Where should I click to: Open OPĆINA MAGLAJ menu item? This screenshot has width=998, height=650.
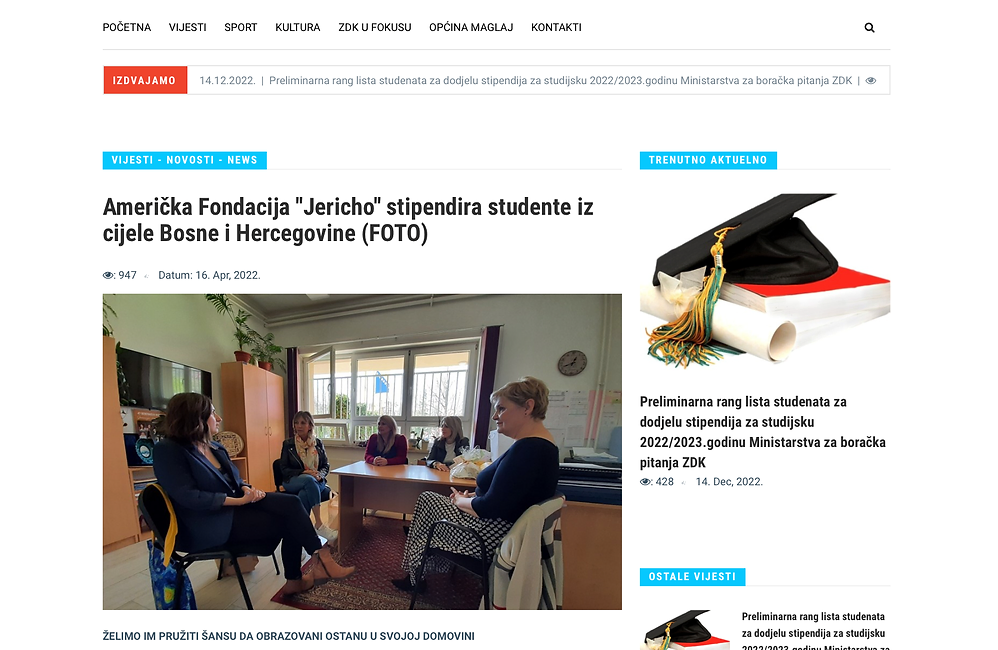coord(471,27)
